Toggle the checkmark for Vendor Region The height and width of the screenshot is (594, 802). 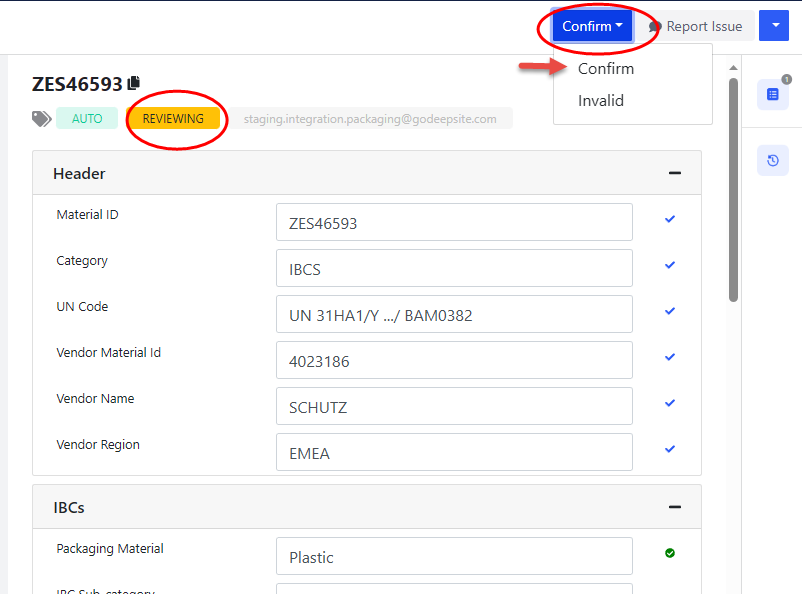(670, 449)
